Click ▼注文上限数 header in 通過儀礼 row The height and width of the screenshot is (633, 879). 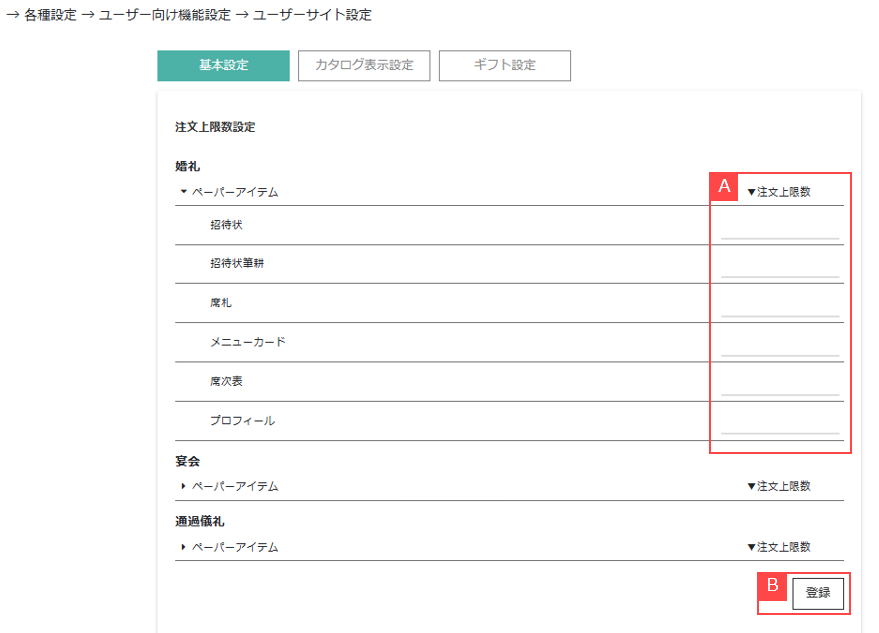tap(779, 547)
